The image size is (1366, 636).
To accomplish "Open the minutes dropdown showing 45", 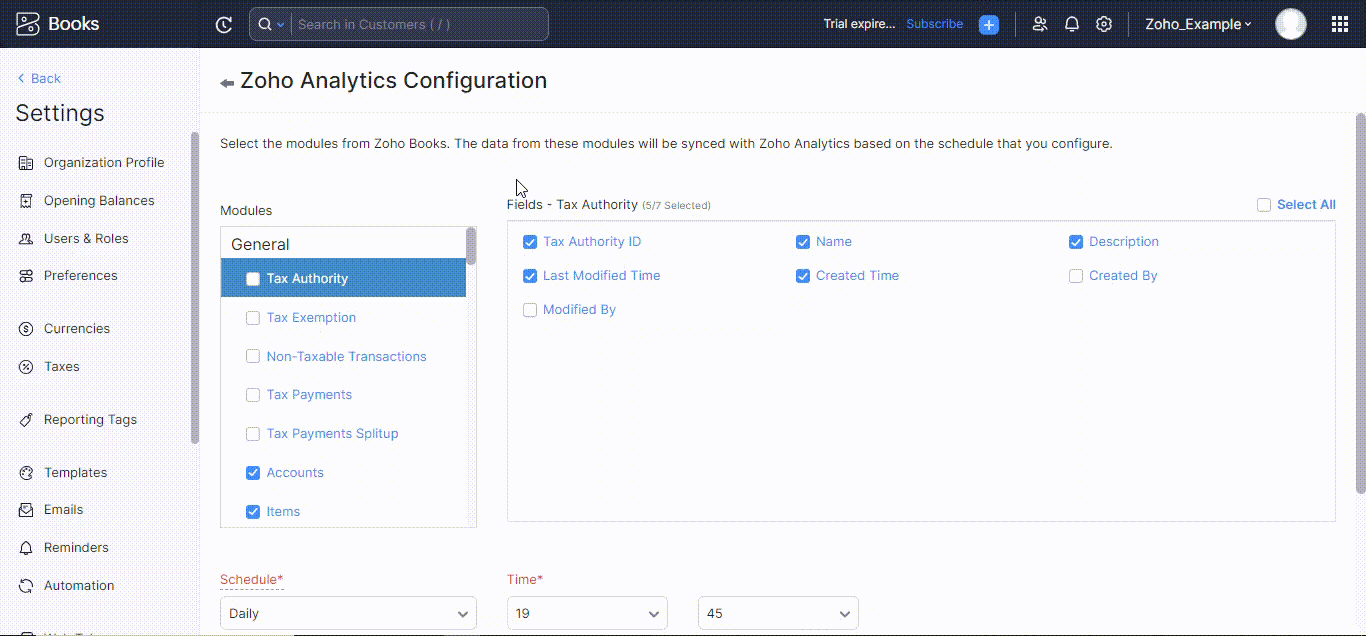I will pos(778,613).
